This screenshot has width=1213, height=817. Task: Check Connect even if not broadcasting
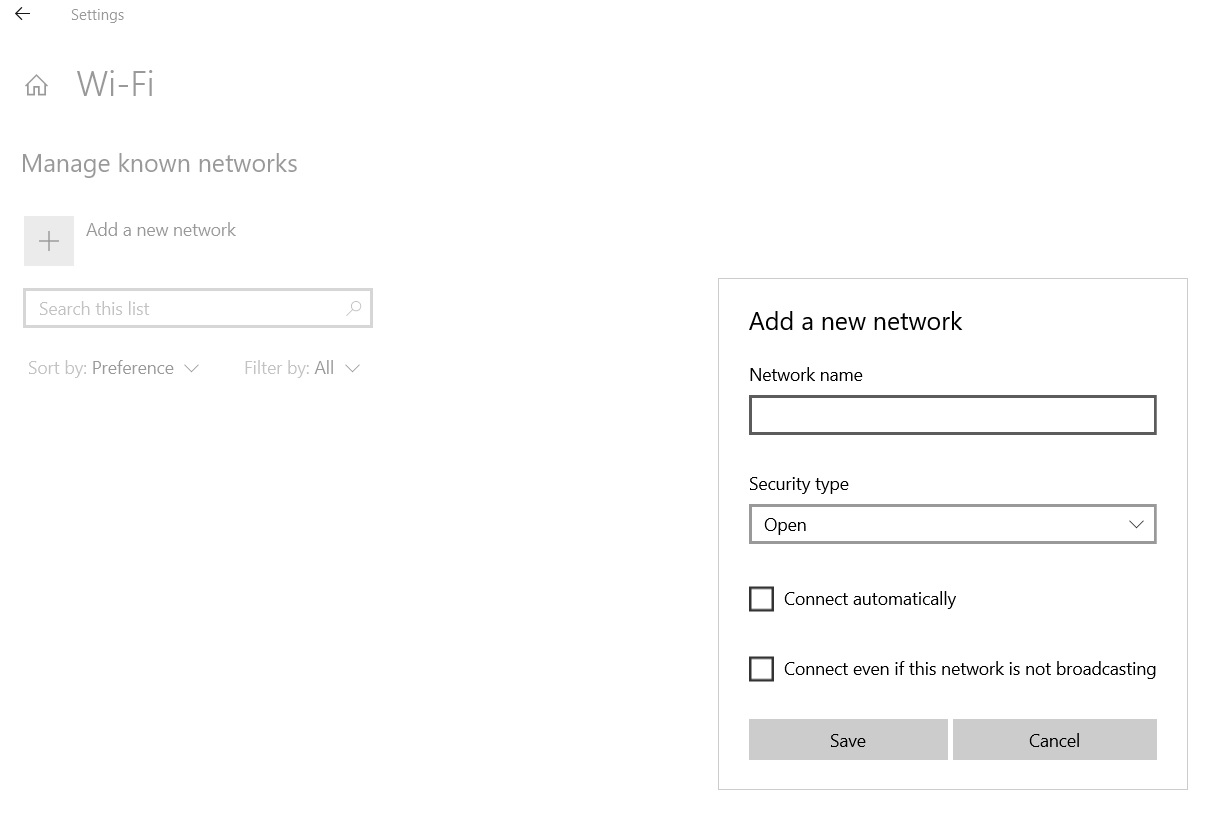(761, 669)
